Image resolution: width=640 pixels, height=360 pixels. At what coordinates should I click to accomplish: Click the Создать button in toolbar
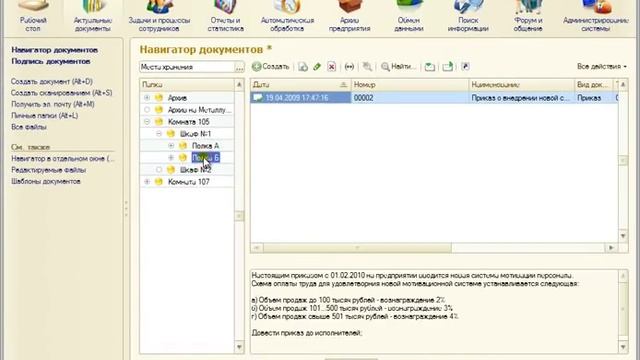click(x=270, y=67)
